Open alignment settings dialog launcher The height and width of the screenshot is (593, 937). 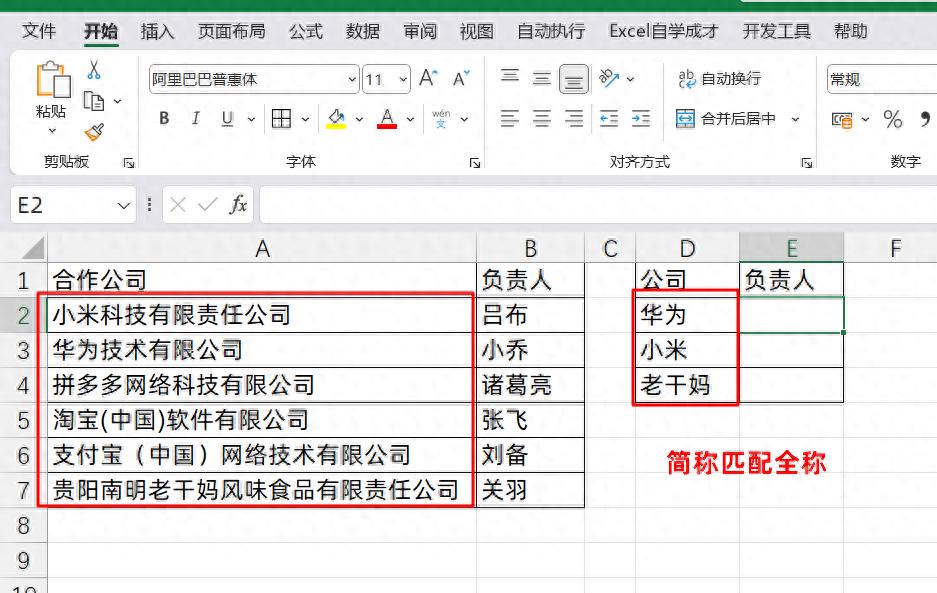[x=807, y=163]
